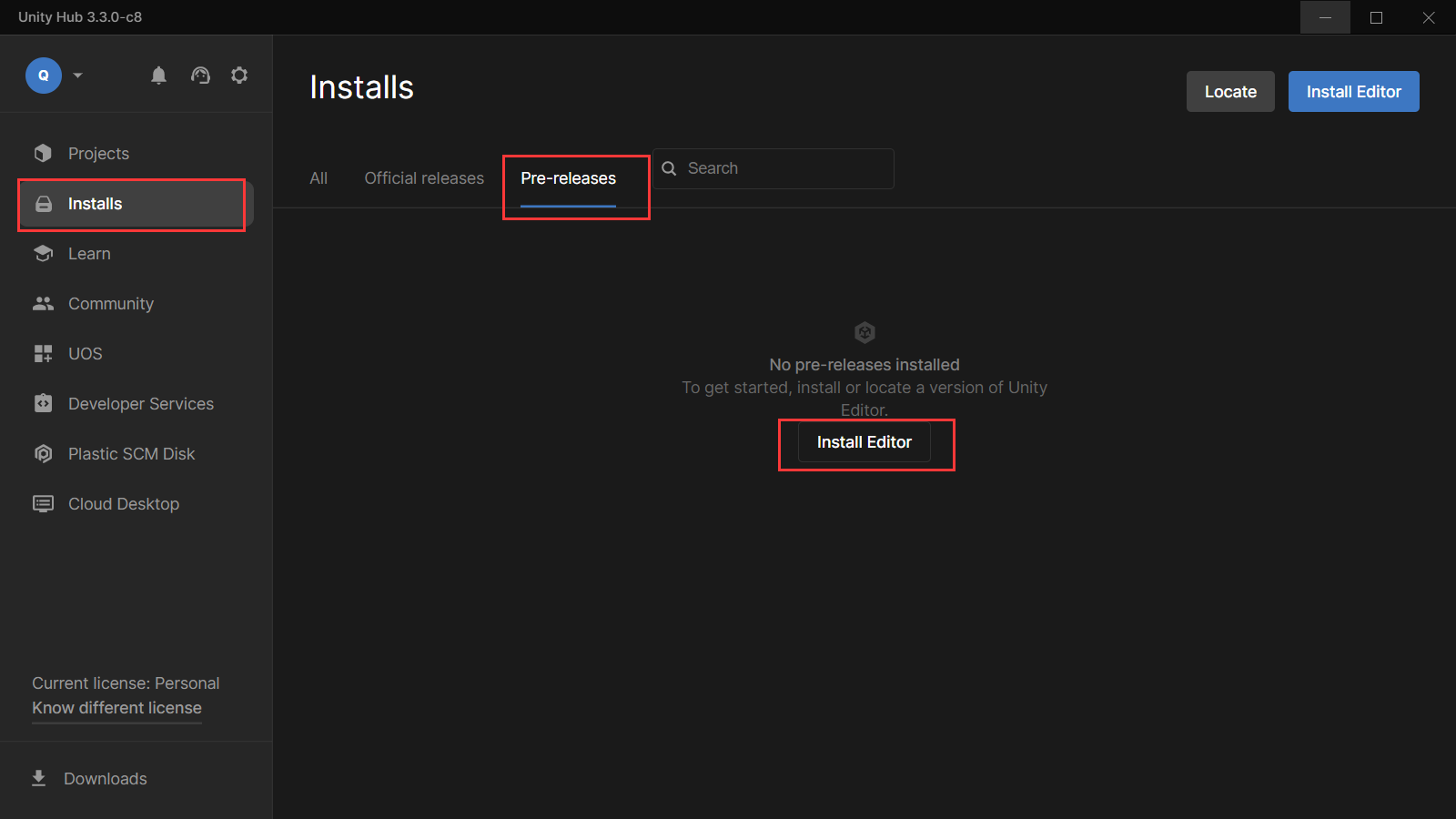Image resolution: width=1456 pixels, height=819 pixels.
Task: Click the Plastic SCM Disk icon
Action: pos(43,453)
